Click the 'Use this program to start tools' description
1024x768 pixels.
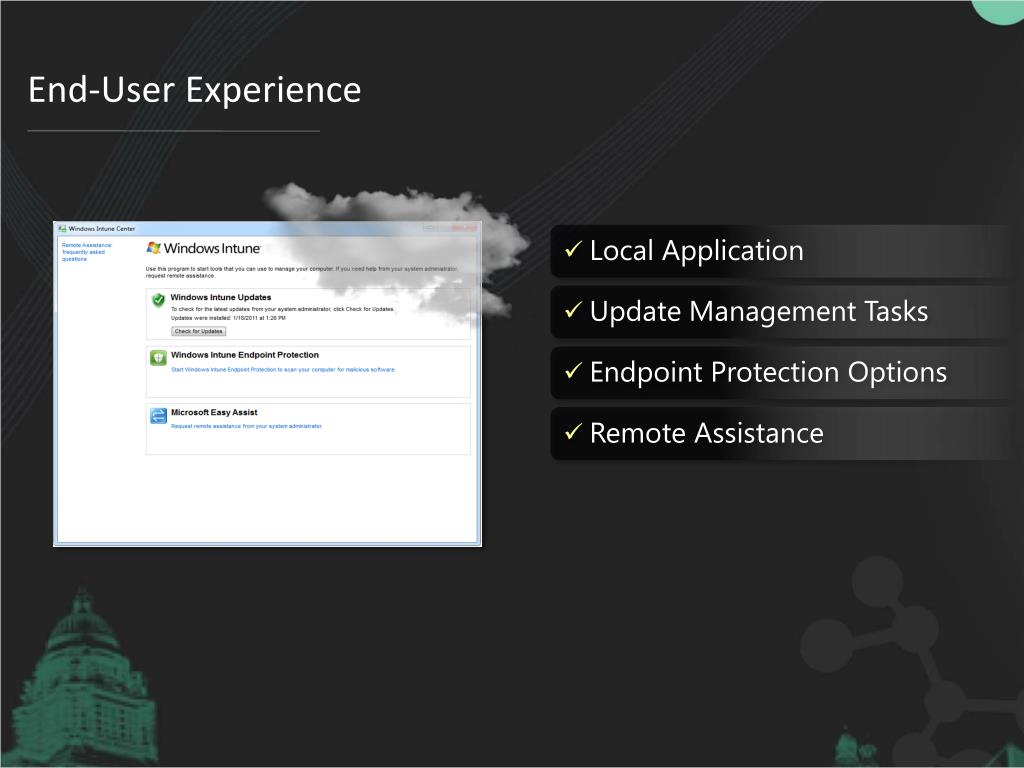(301, 272)
